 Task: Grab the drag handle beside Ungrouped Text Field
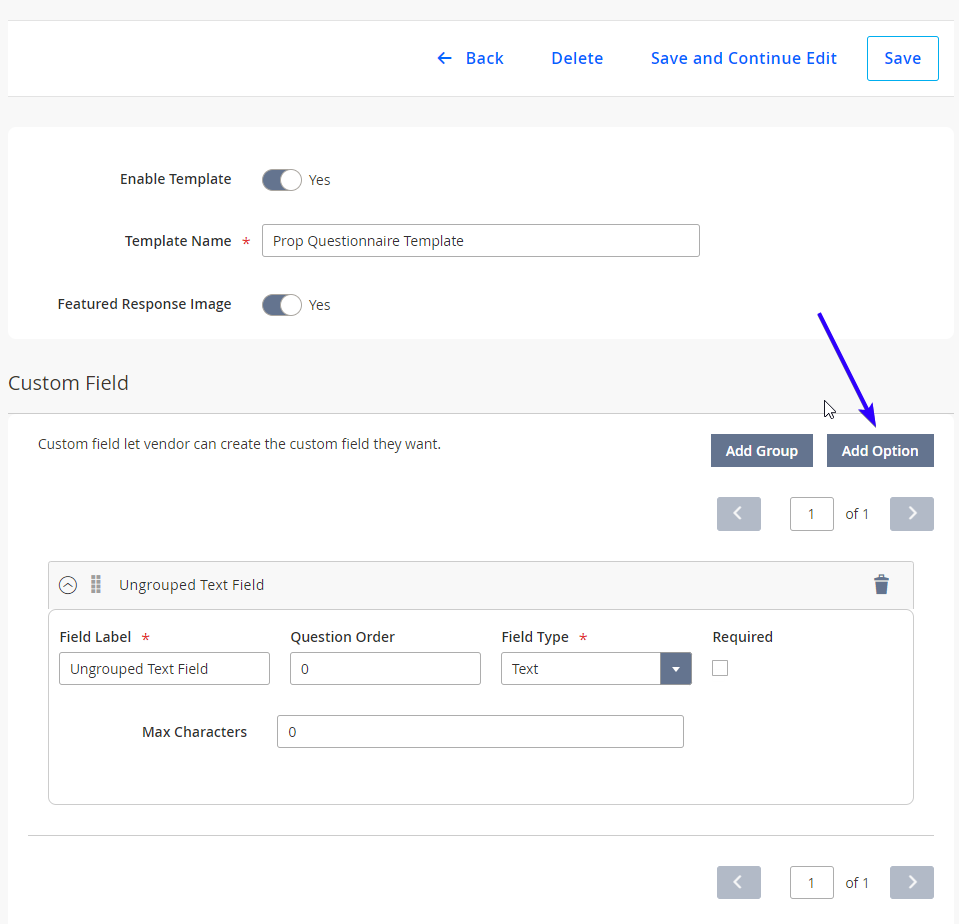pos(96,585)
